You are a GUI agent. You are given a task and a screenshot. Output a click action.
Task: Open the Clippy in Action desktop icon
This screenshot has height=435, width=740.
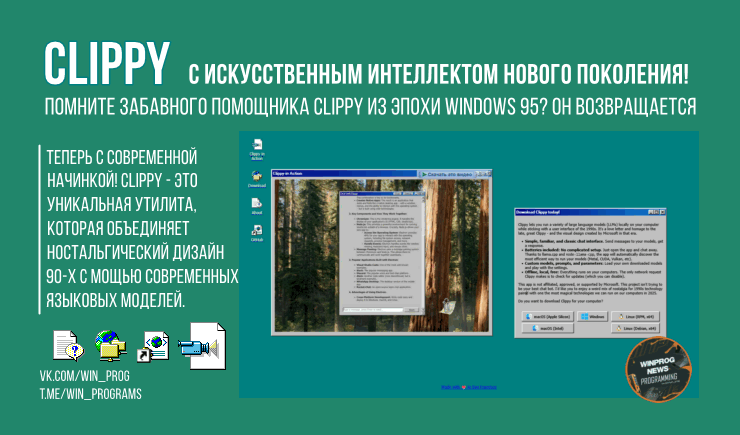(x=257, y=149)
